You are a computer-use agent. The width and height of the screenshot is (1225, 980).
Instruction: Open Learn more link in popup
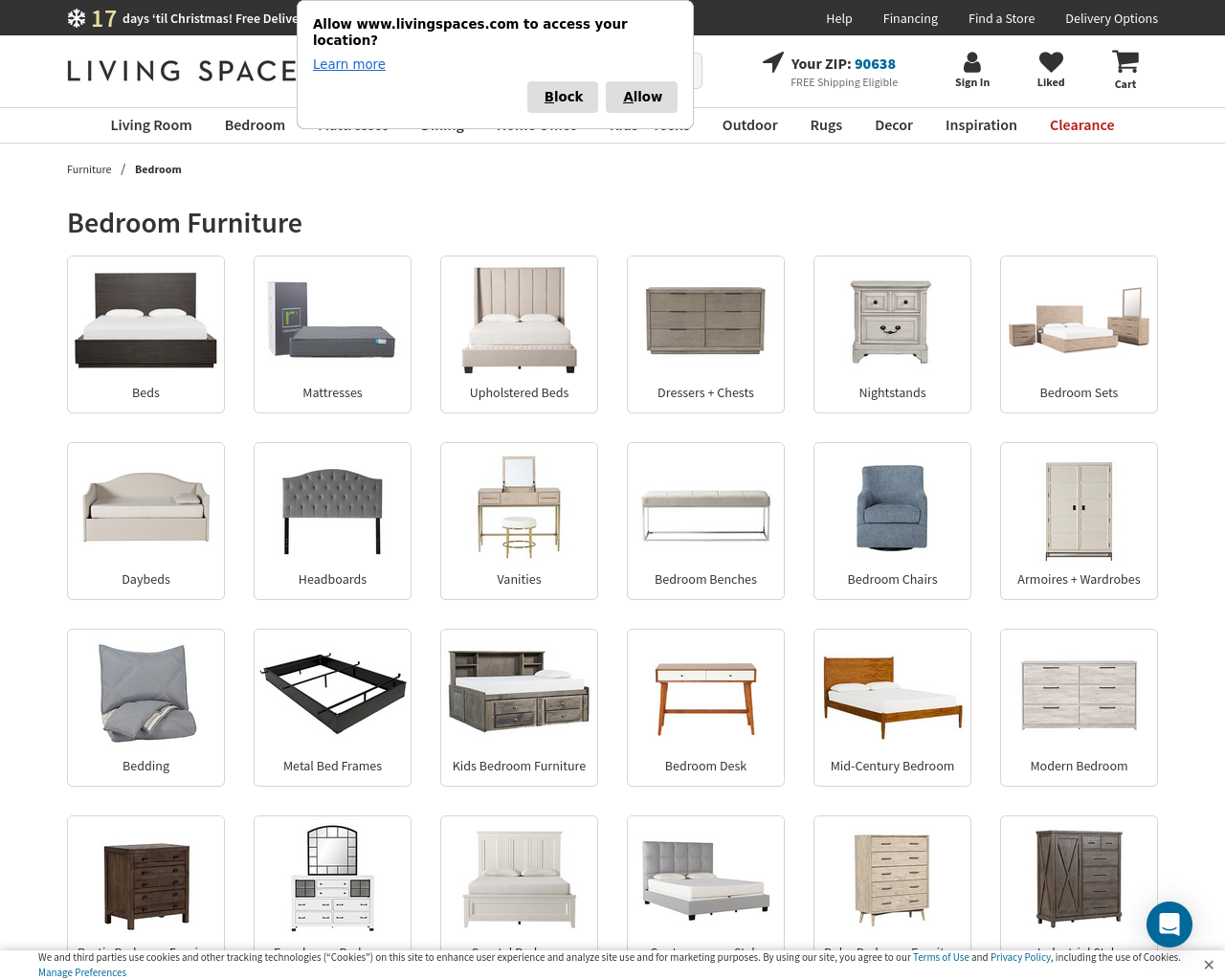[x=348, y=64]
